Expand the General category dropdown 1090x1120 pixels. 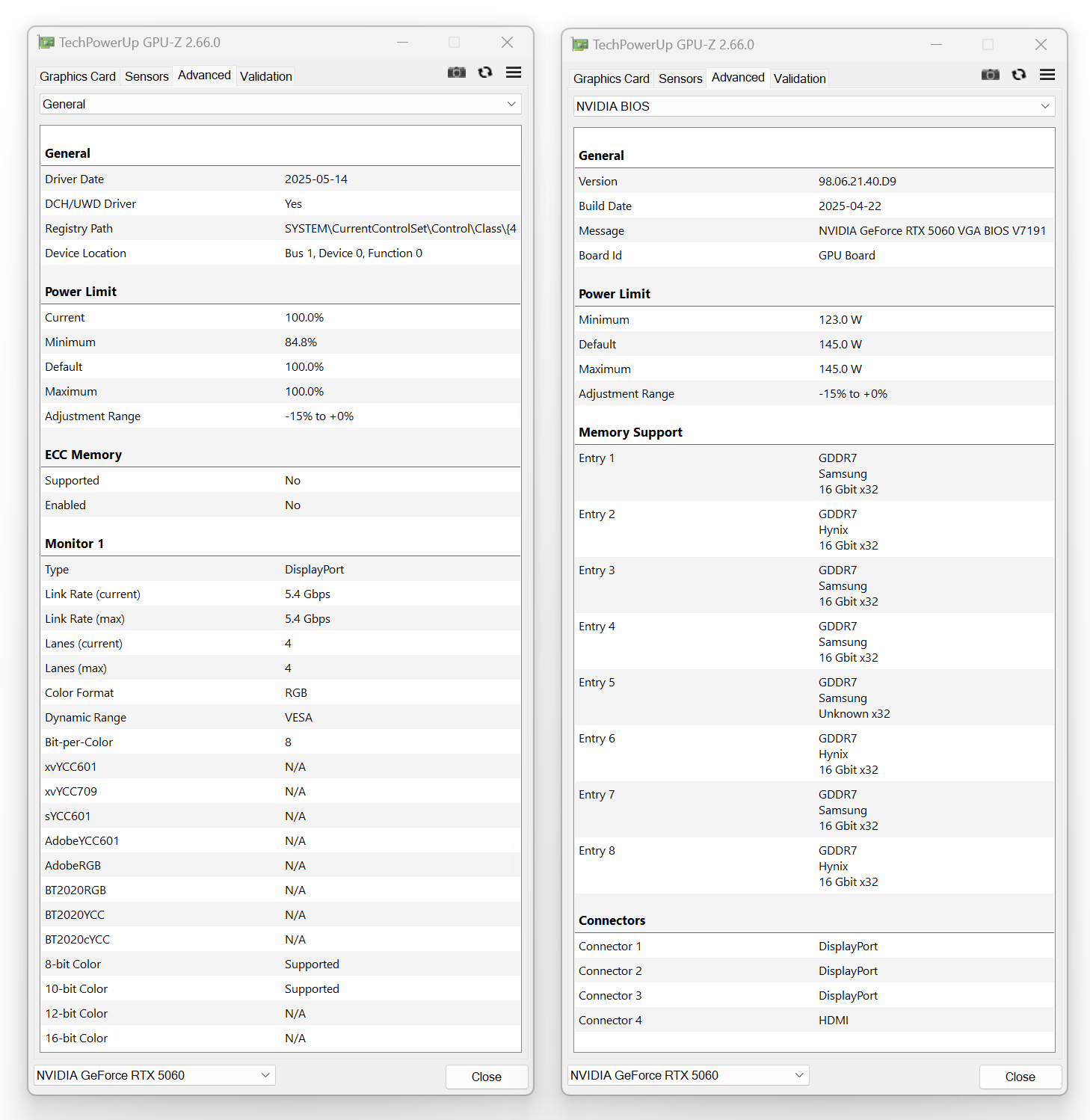coord(280,104)
